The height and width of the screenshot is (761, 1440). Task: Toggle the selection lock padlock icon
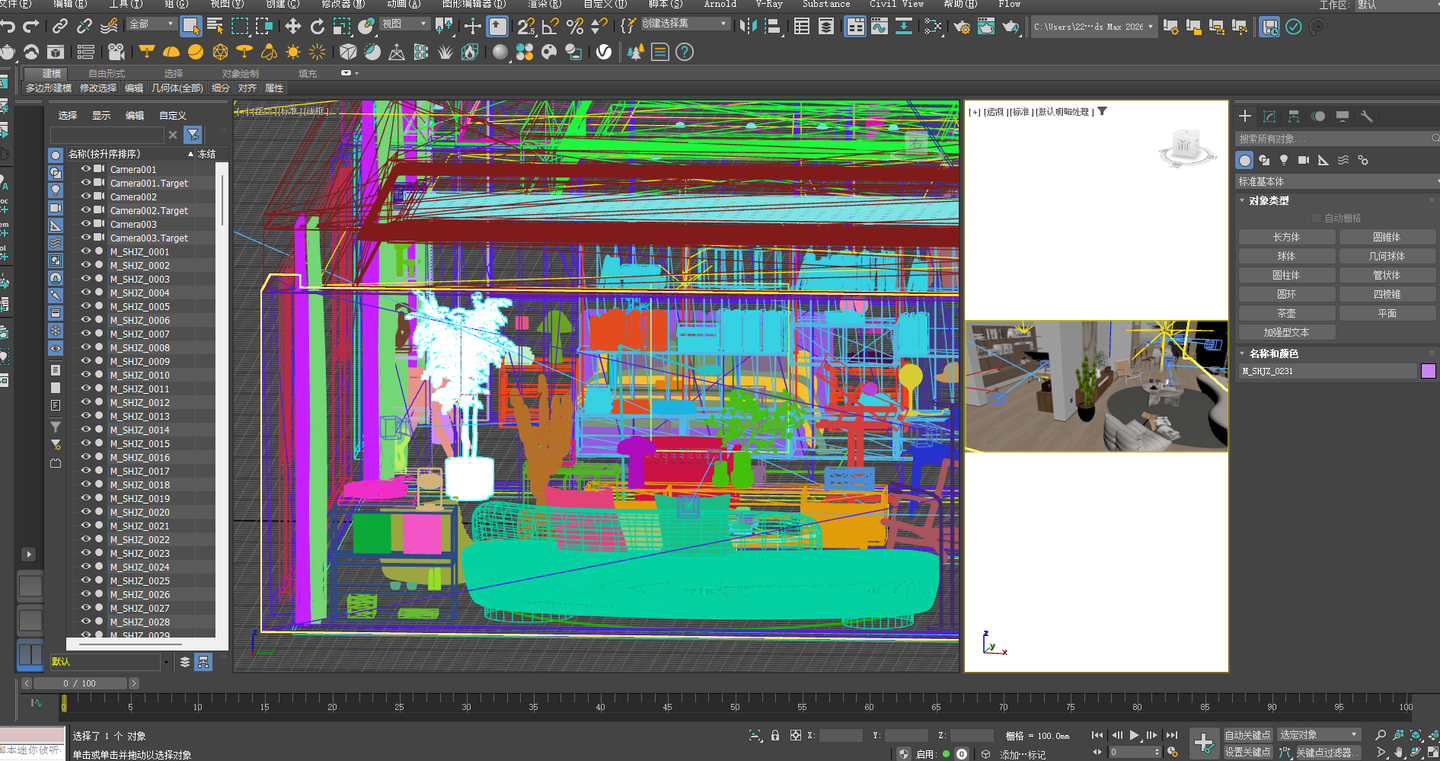coord(775,736)
